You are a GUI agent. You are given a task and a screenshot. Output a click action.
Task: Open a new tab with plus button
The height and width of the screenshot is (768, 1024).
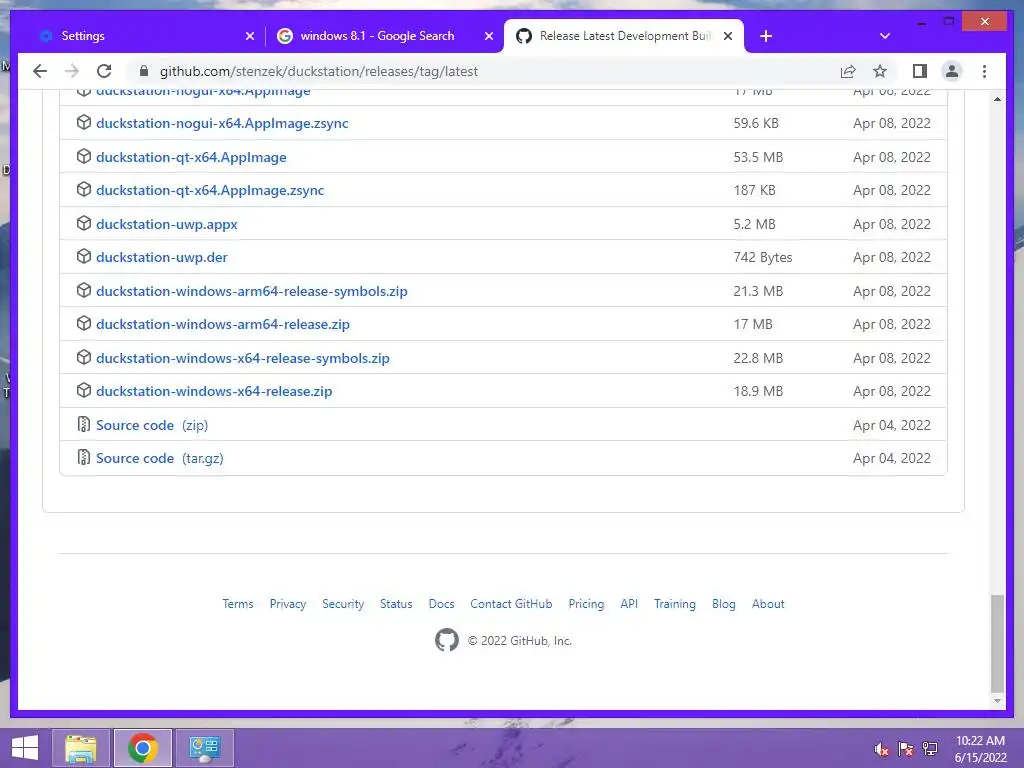(766, 36)
